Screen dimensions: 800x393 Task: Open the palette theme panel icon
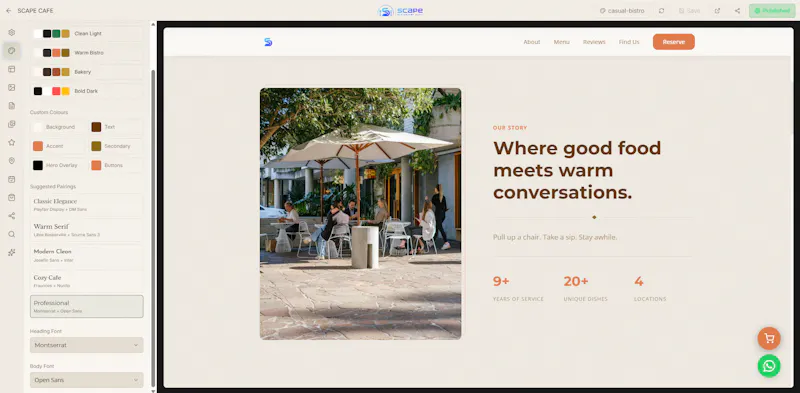tap(11, 51)
